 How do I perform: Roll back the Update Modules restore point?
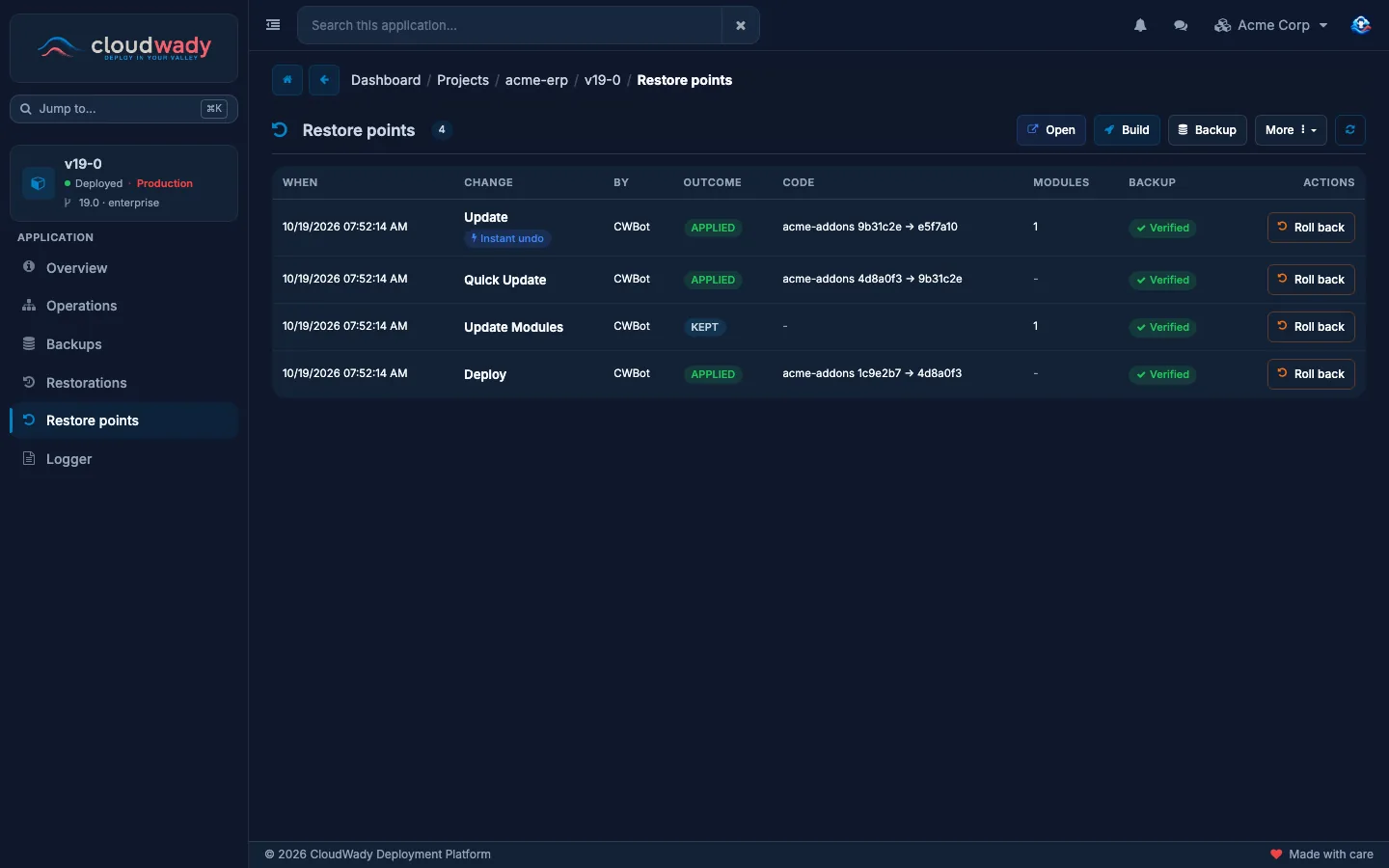[1311, 327]
